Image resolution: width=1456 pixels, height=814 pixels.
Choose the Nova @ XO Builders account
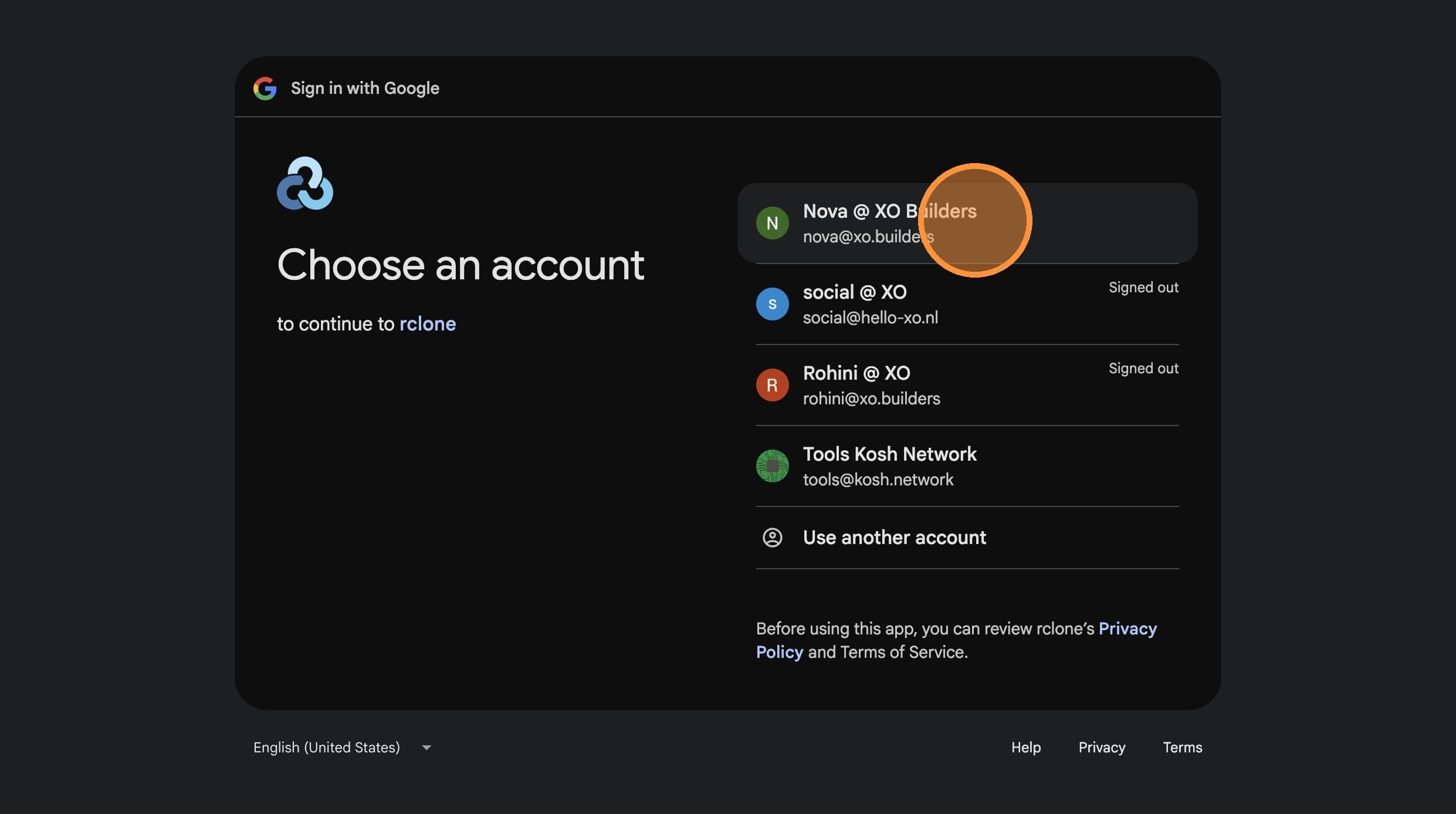click(967, 223)
